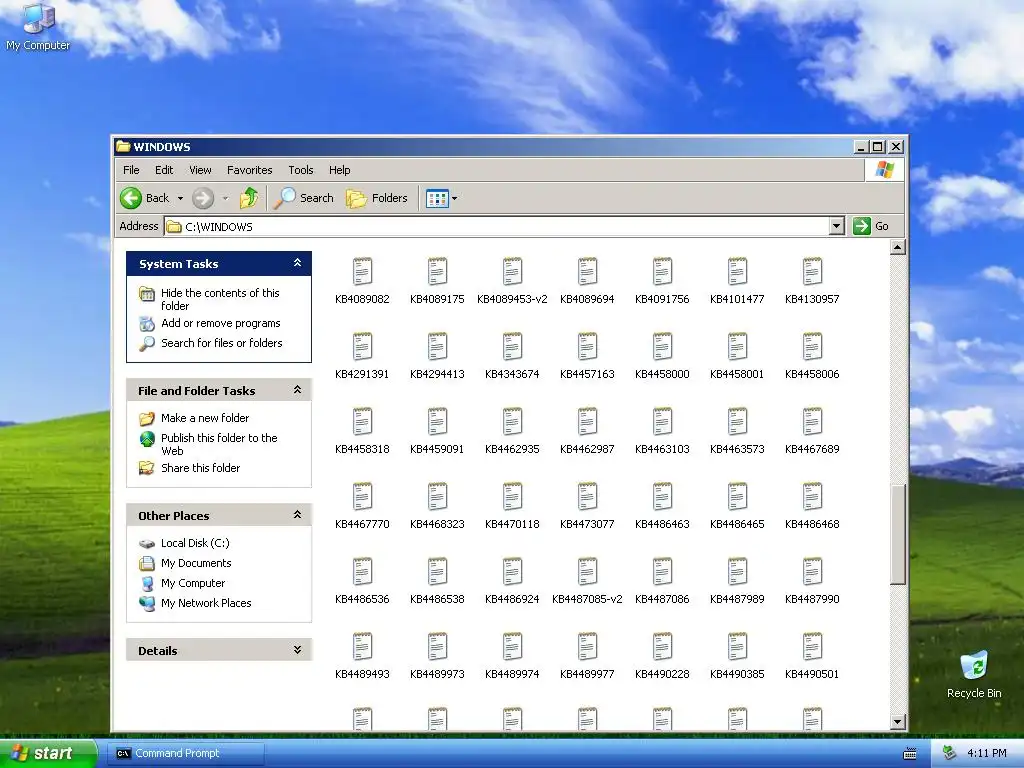The image size is (1024, 768).
Task: Click the KB4490501 file name label
Action: [812, 674]
